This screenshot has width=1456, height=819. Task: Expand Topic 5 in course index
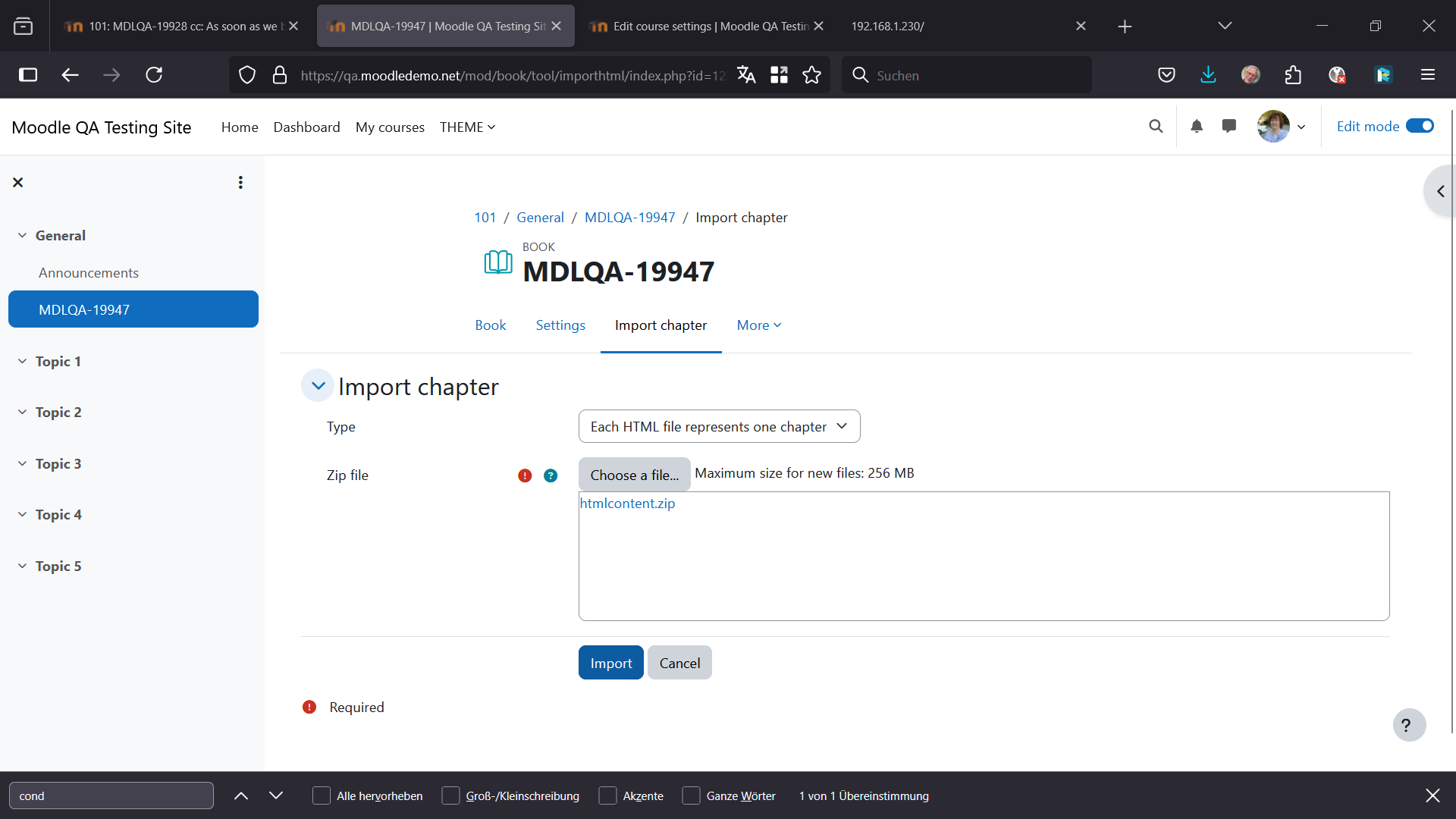(22, 566)
